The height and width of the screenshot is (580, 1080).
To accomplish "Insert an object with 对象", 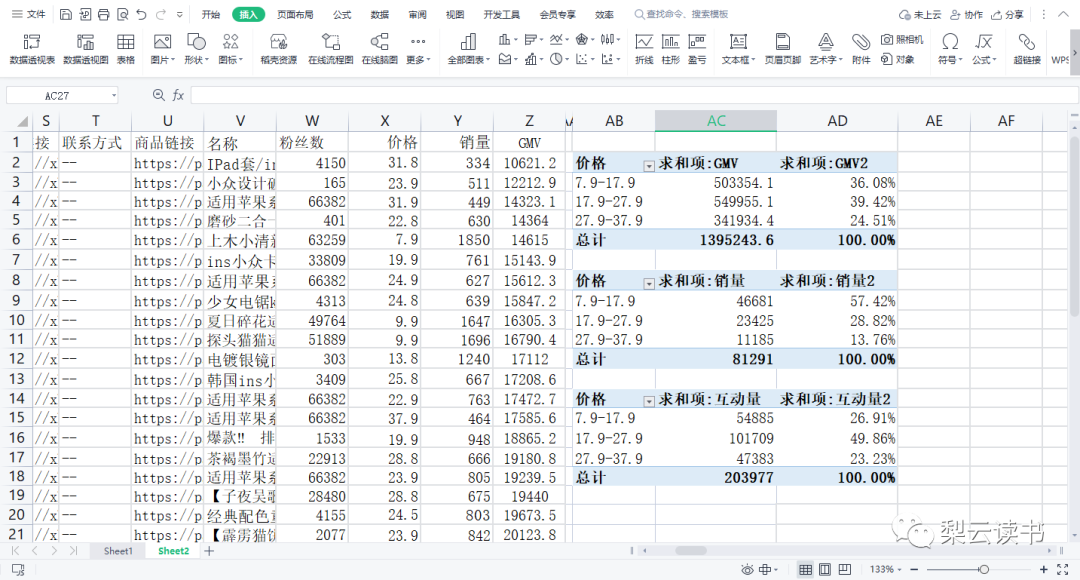I will 898,59.
